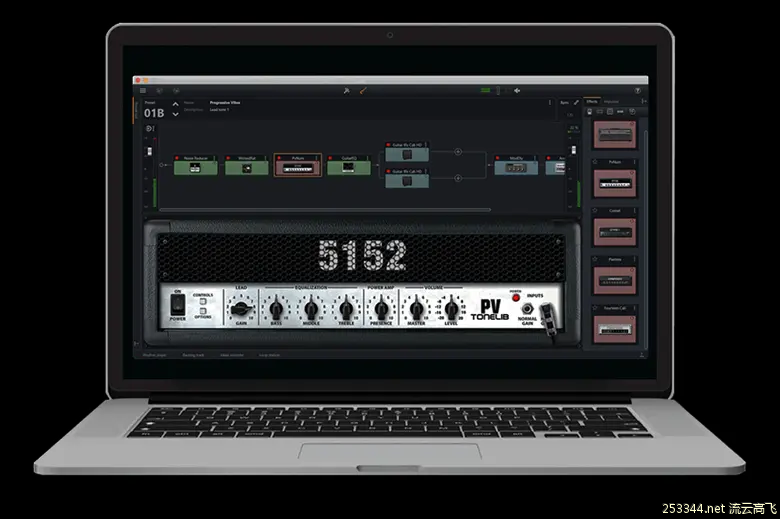Go to the previous preset with the up chevron
This screenshot has height=519, width=780.
click(x=176, y=104)
